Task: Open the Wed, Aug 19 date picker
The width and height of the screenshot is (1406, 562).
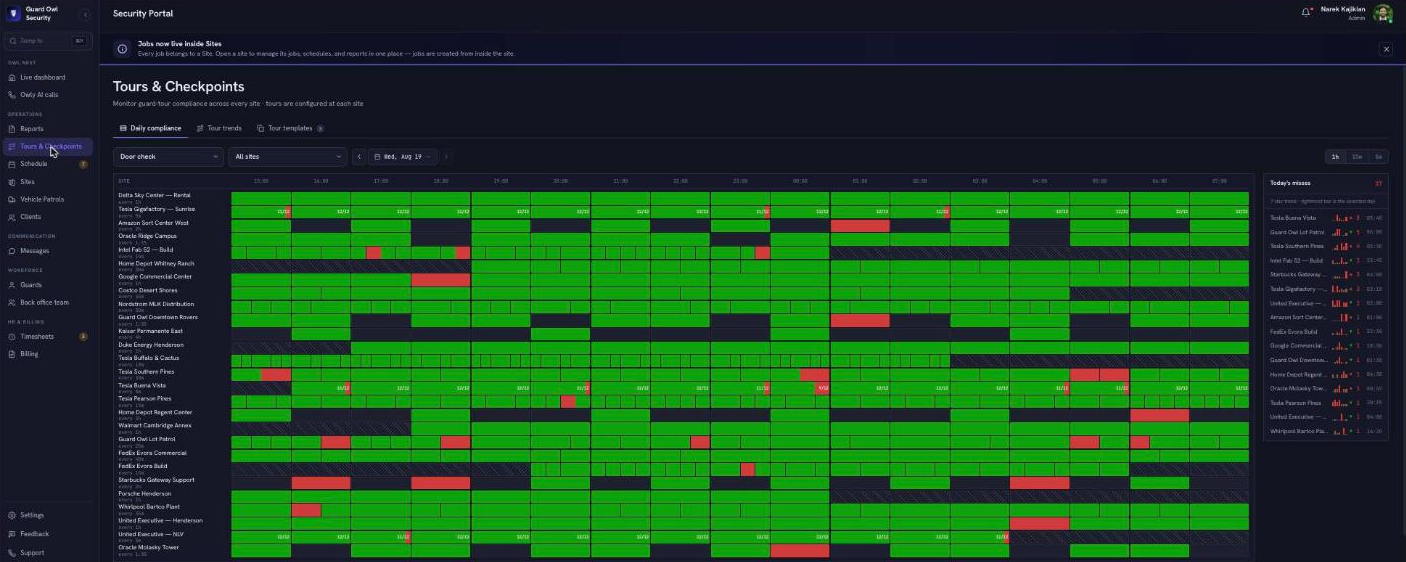Action: pos(403,157)
